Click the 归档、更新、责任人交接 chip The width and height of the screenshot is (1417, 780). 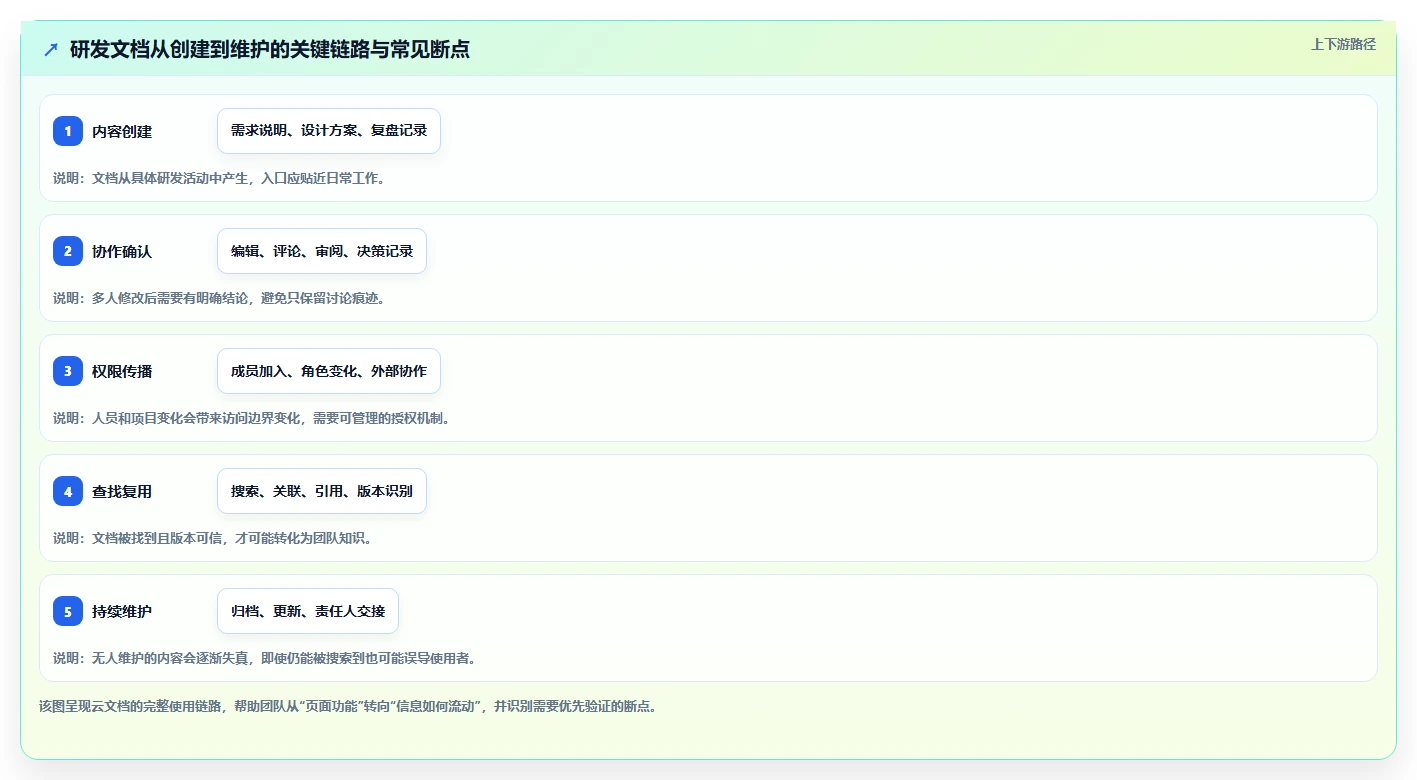pos(308,611)
